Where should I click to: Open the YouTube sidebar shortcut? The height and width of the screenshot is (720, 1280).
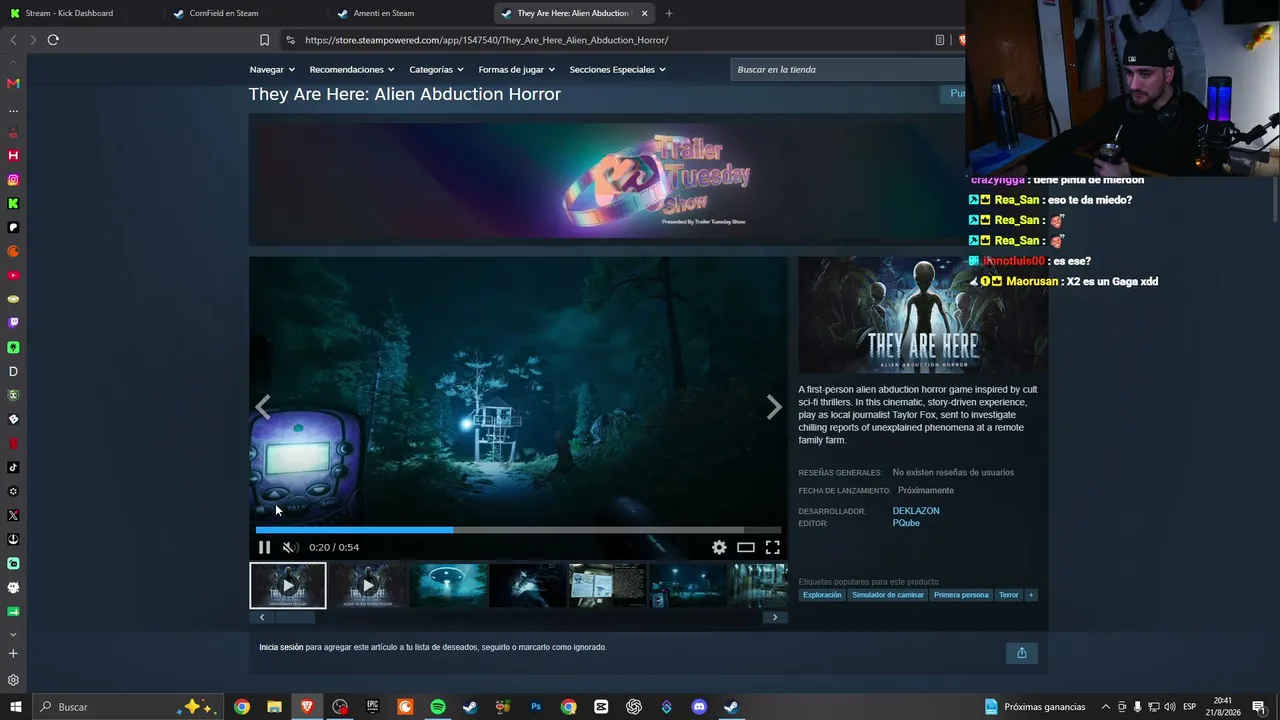click(13, 276)
